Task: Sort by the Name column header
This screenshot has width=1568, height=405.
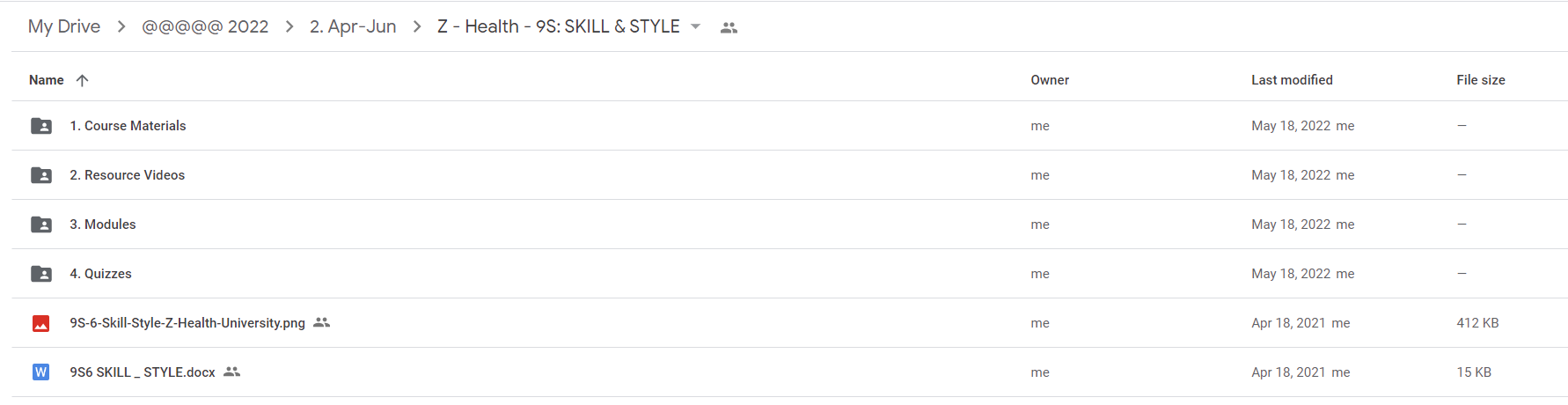Action: [47, 80]
